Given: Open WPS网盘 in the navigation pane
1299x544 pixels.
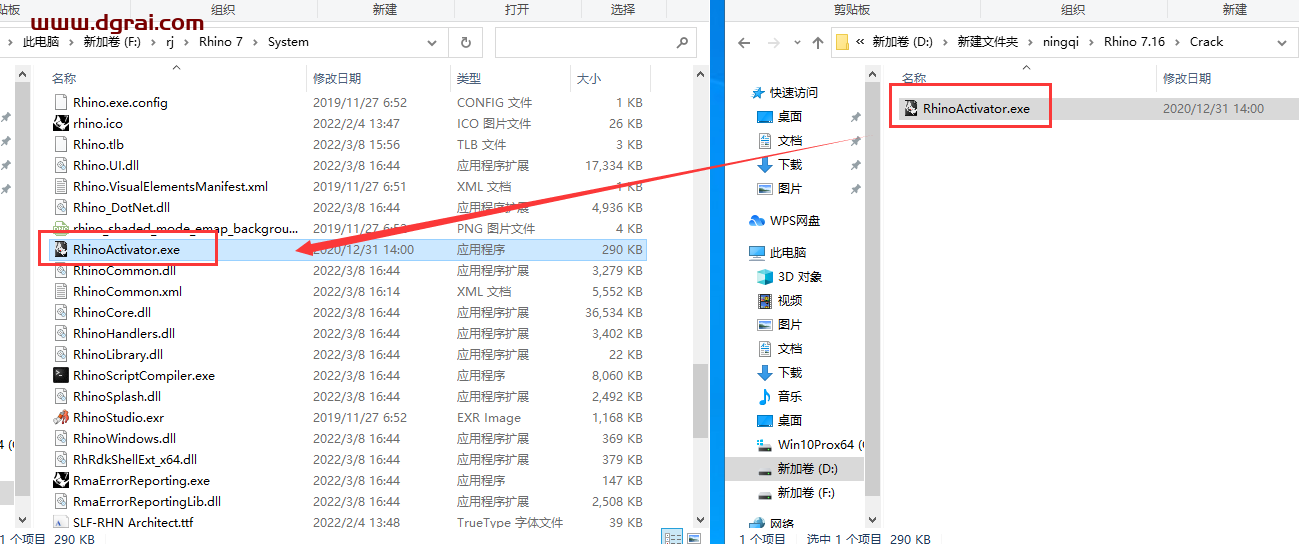Looking at the screenshot, I should point(795,220).
